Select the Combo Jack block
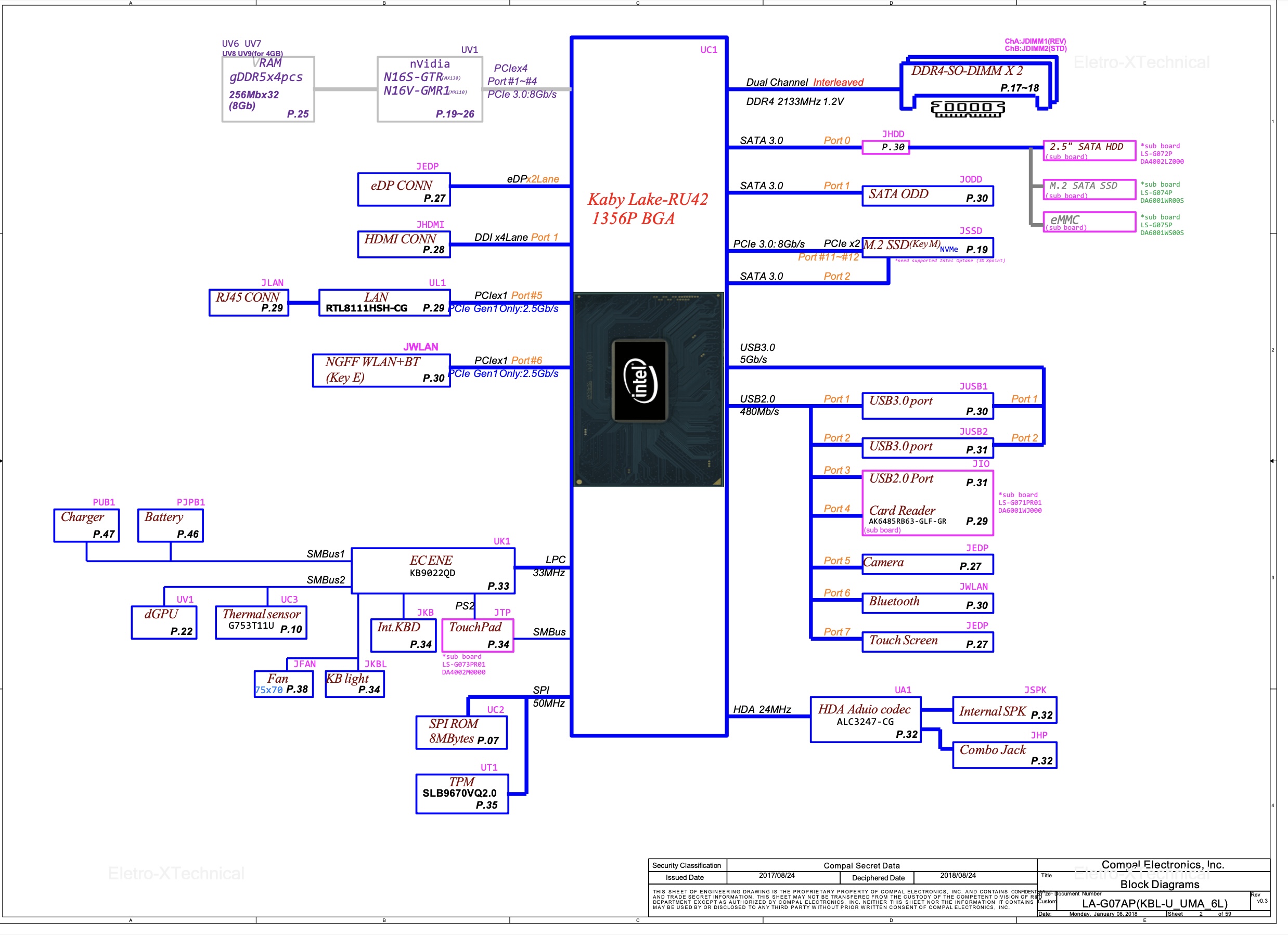 [1004, 755]
